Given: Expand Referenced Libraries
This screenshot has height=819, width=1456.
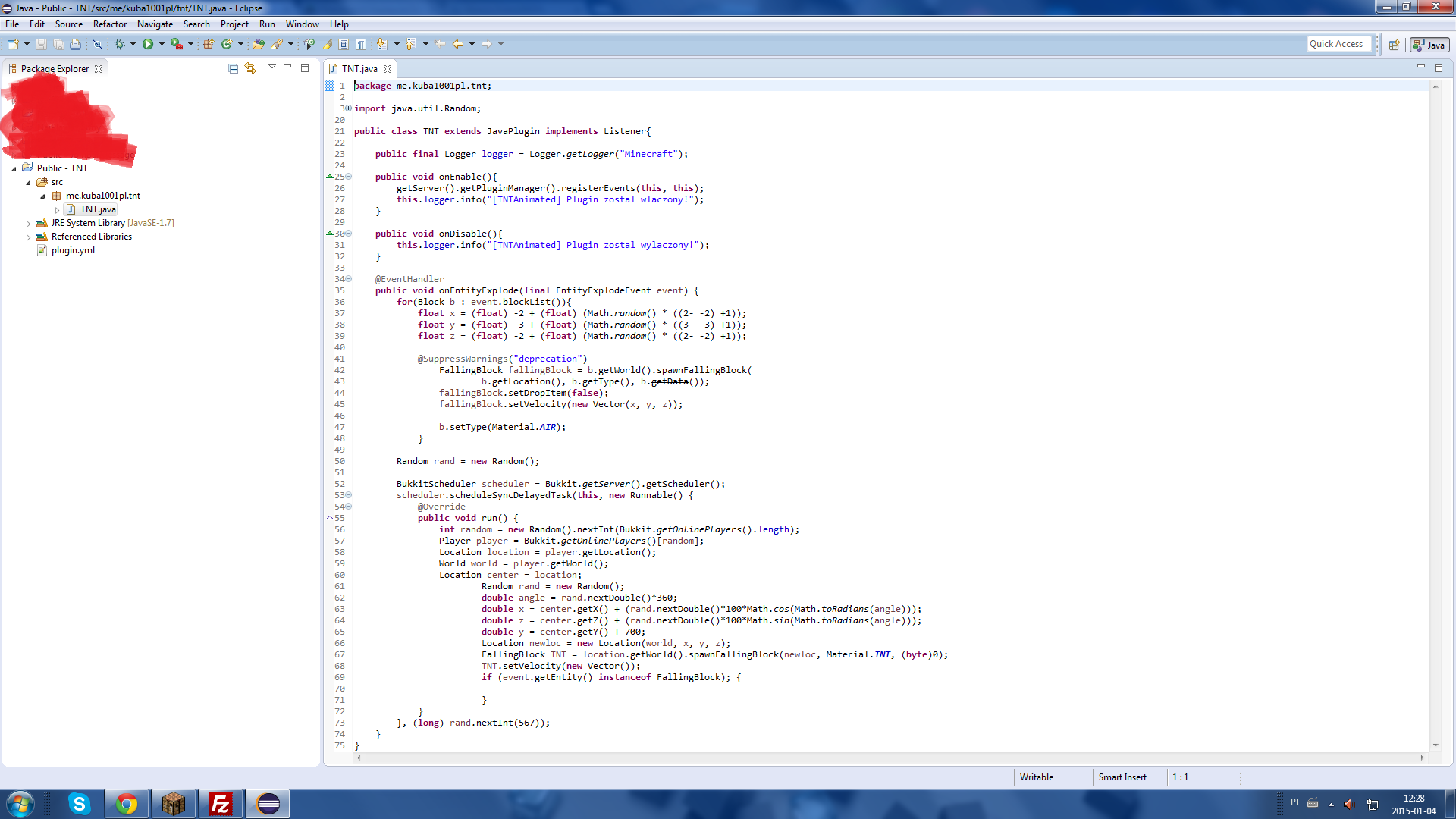Looking at the screenshot, I should (28, 237).
